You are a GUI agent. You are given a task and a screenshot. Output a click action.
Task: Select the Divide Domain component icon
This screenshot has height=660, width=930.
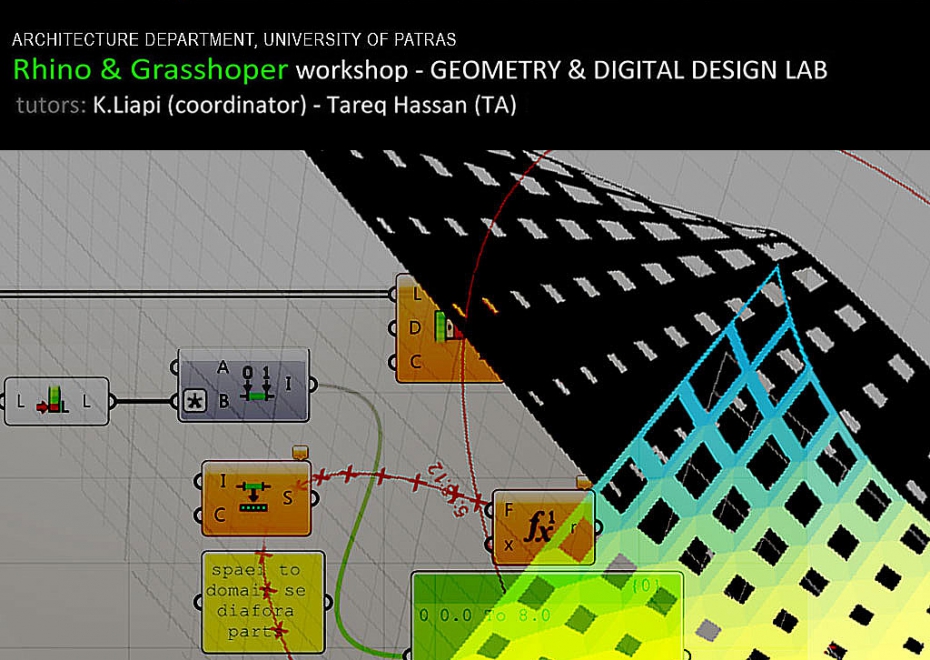253,497
